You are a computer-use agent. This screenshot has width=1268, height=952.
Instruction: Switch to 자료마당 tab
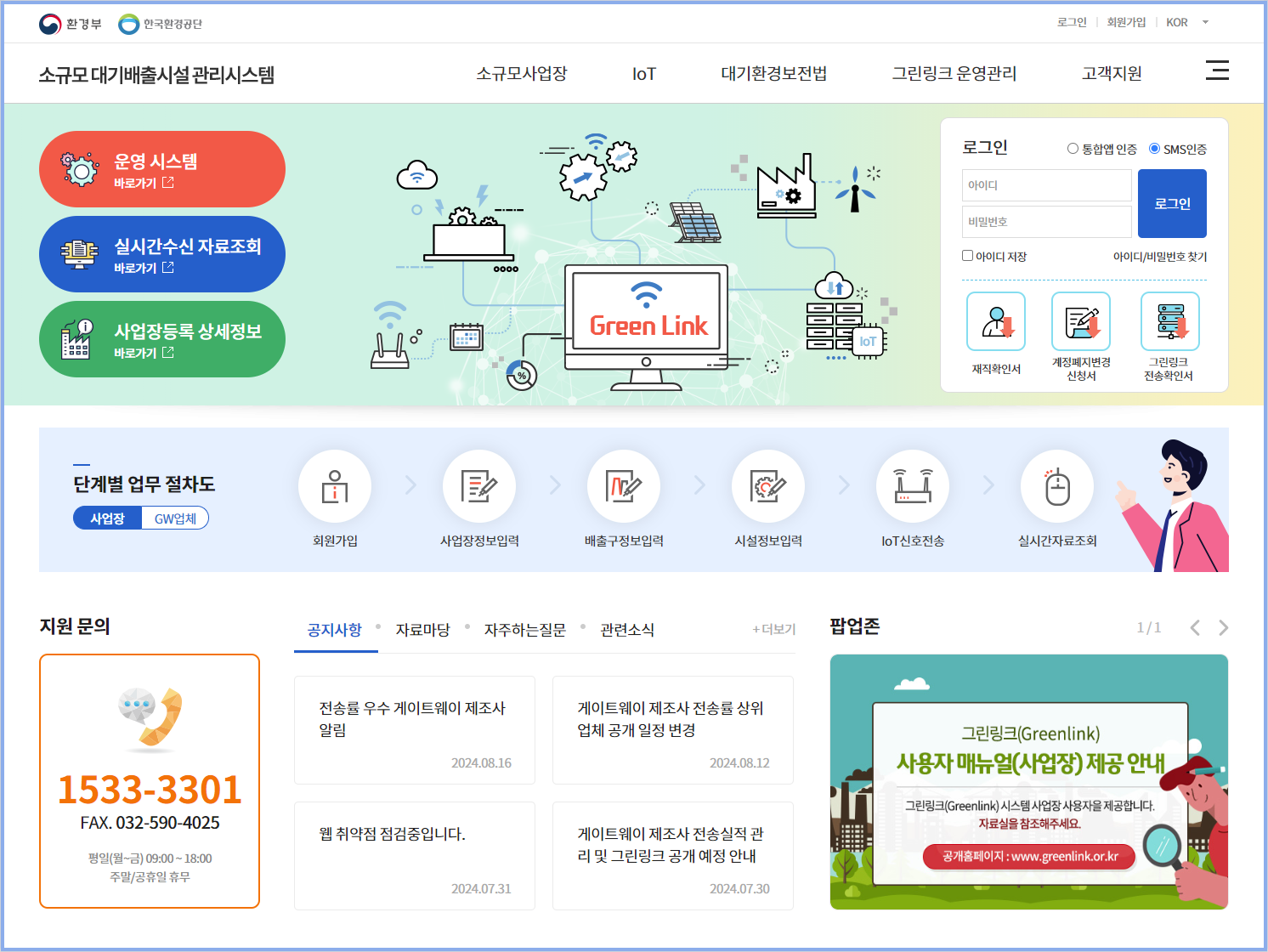point(422,630)
